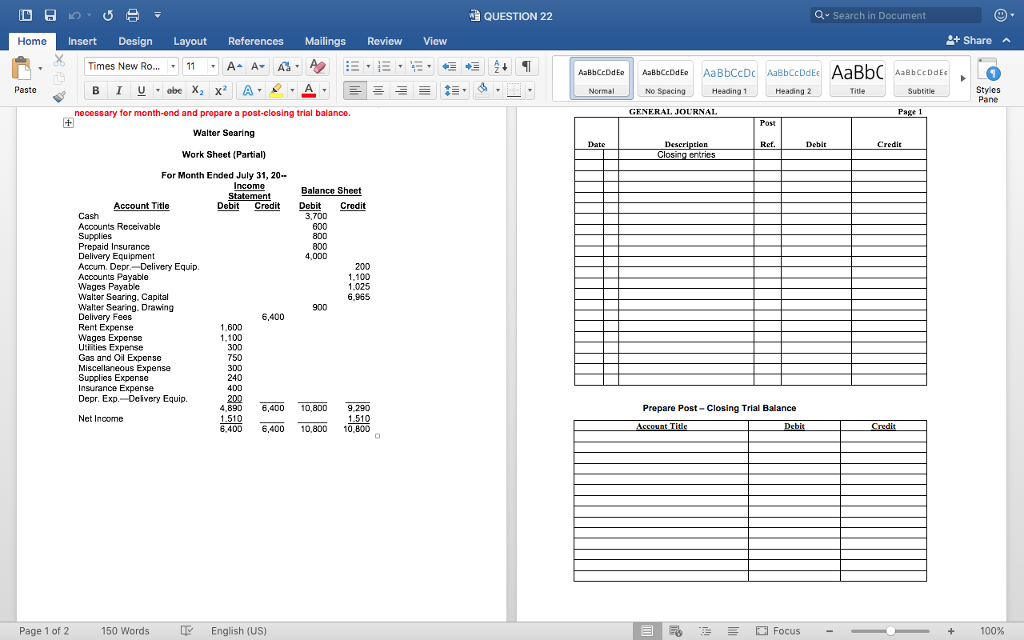Image resolution: width=1024 pixels, height=640 pixels.
Task: Apply subscript formatting
Action: tap(198, 90)
